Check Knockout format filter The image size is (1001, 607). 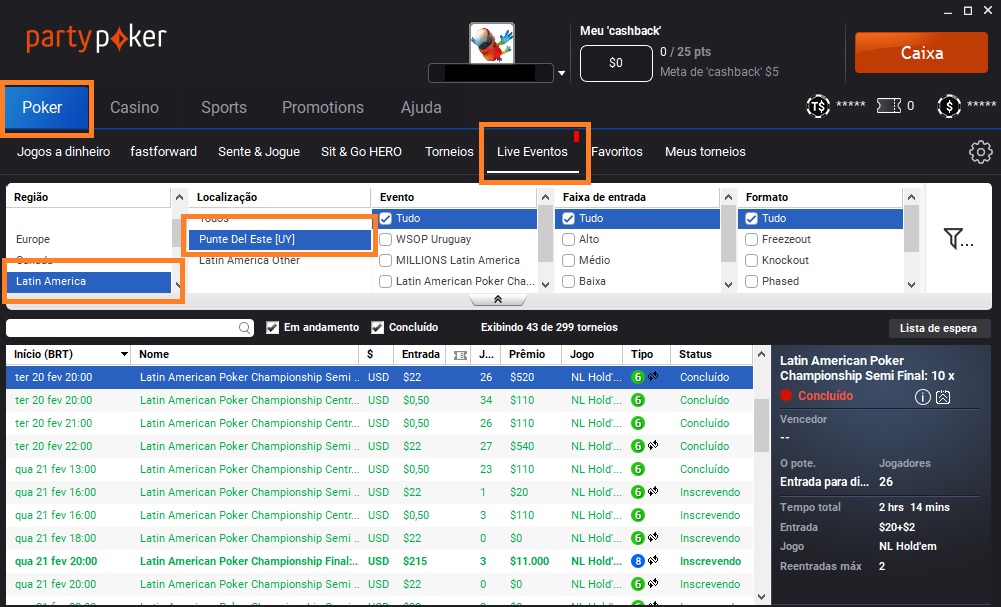coord(751,260)
